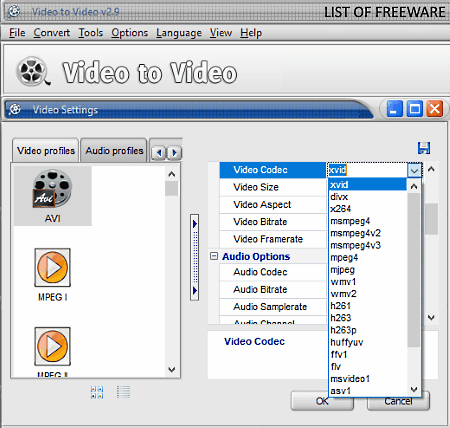Select the Audio Samplerate property row
Image resolution: width=450 pixels, height=428 pixels.
tap(273, 307)
